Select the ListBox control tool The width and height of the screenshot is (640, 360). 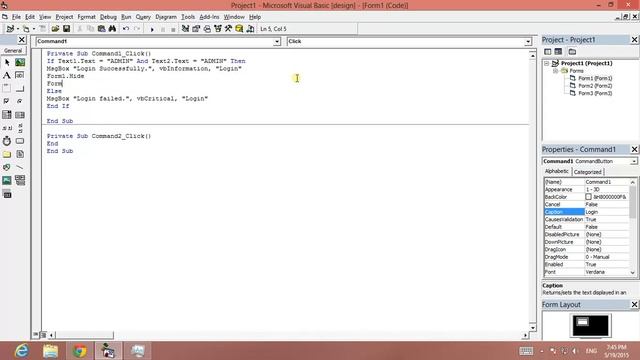(x=20, y=115)
